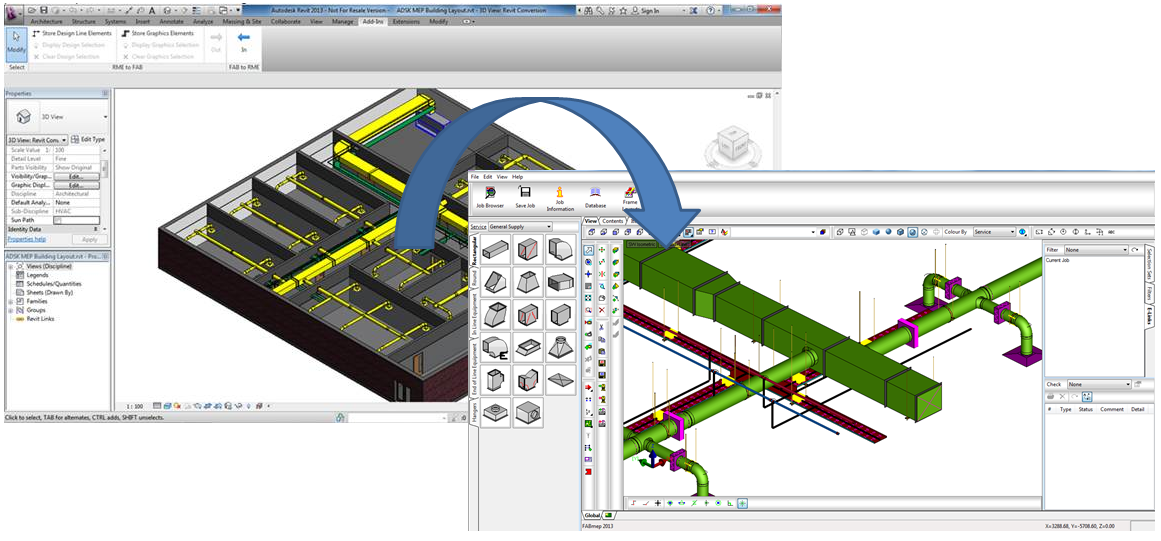Click the highlighted snap icon in bottom FABmep toolbar
The width and height of the screenshot is (1161, 541).
click(x=743, y=503)
